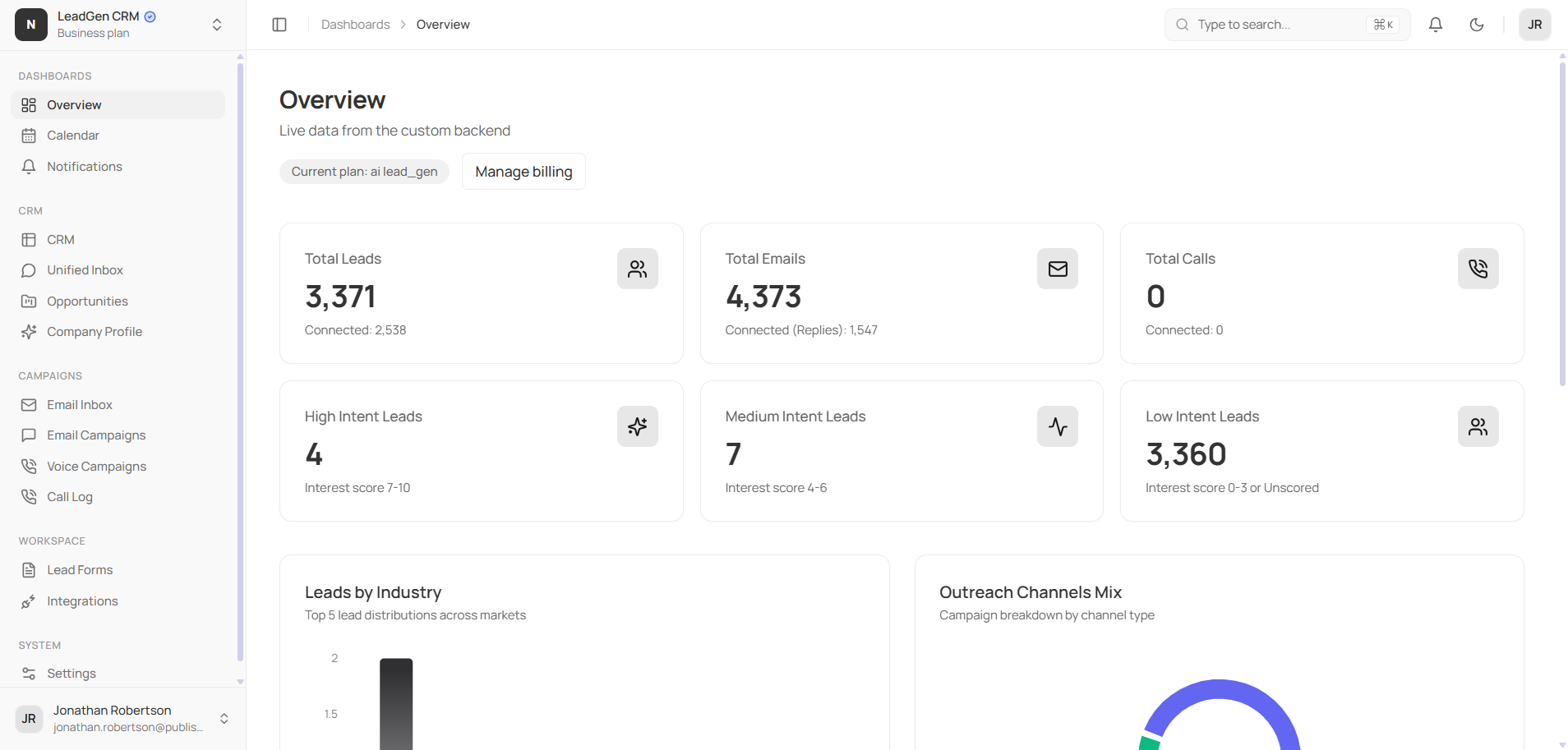Click the 'Connected: 2,538' text
Screen dimensions: 1568x750
click(355, 330)
